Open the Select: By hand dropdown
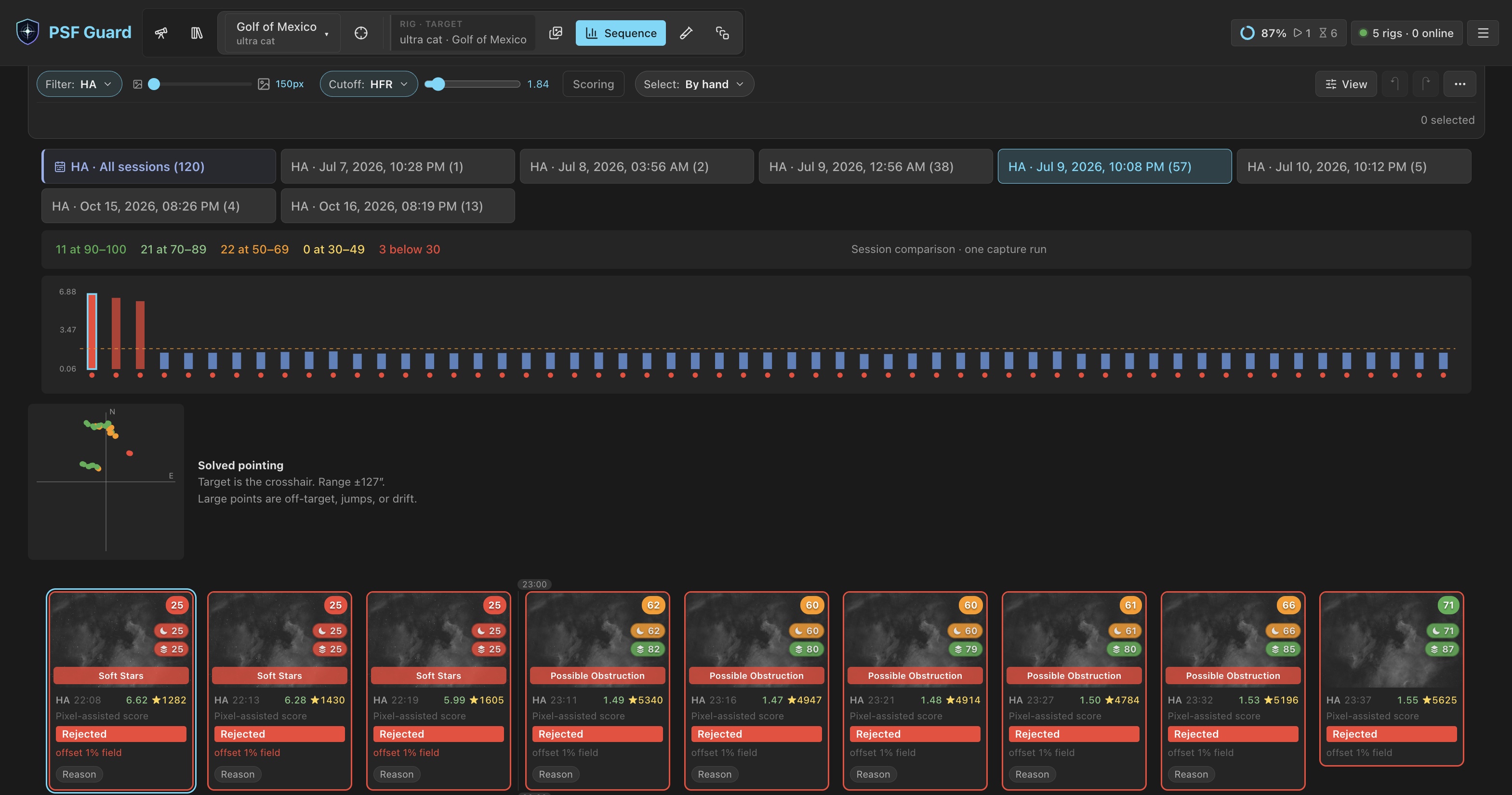1512x795 pixels. [x=694, y=84]
